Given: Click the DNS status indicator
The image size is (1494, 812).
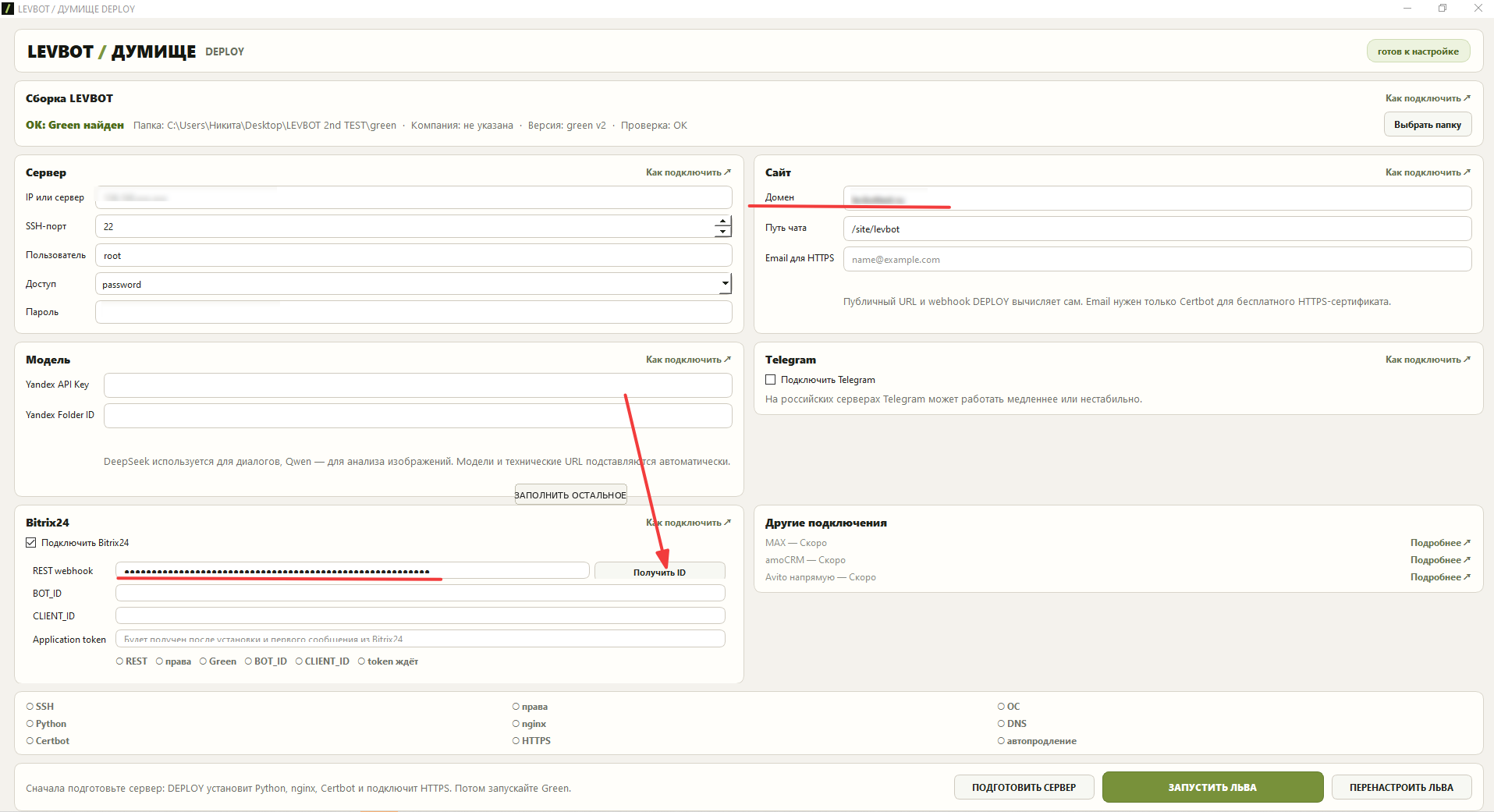Looking at the screenshot, I should click(x=1012, y=724).
